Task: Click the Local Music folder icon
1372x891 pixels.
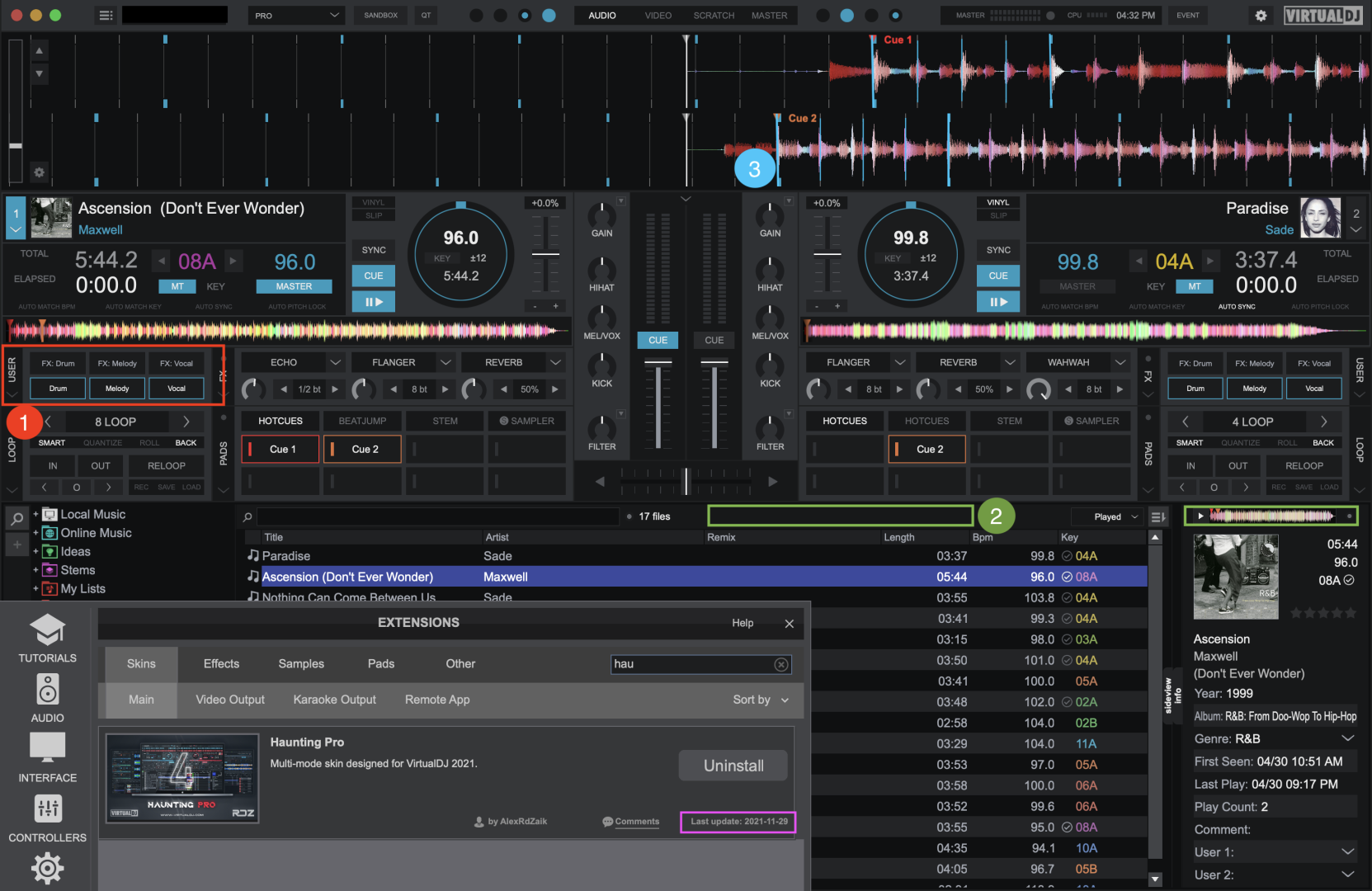Action: pyautogui.click(x=50, y=514)
